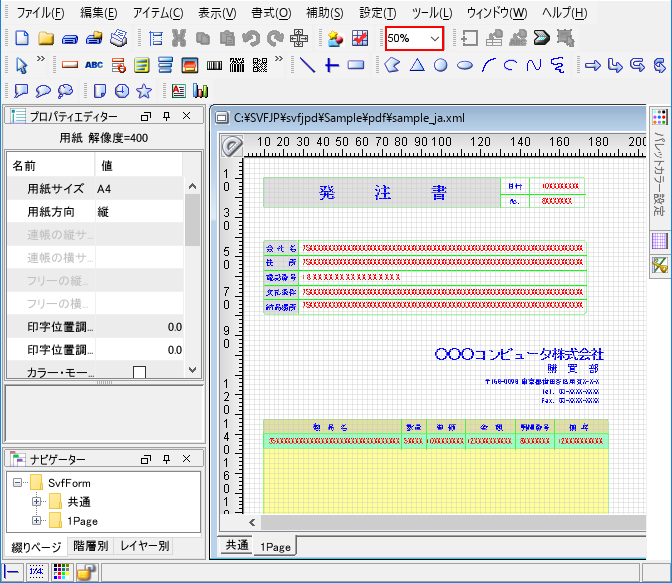This screenshot has height=583, width=672.
Task: Click the Copy icon in toolbar
Action: (203, 38)
